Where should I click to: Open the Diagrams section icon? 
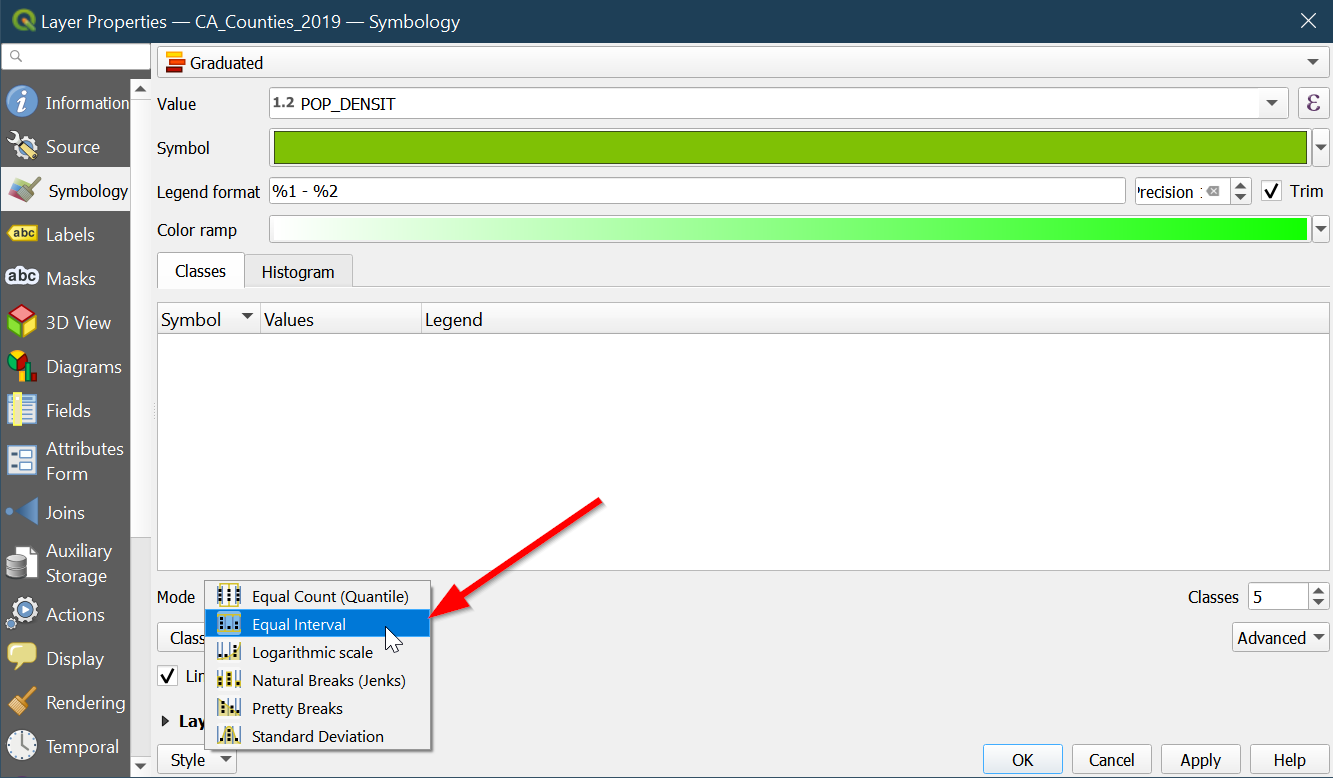pos(22,367)
